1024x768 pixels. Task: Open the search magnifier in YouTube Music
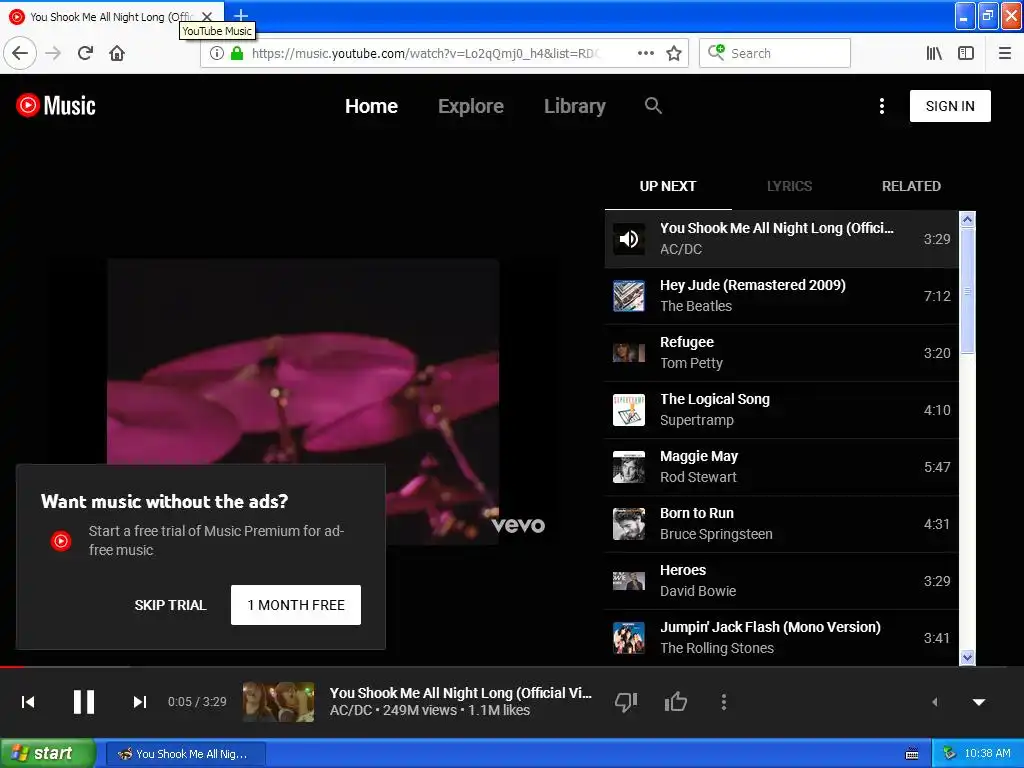[653, 105]
